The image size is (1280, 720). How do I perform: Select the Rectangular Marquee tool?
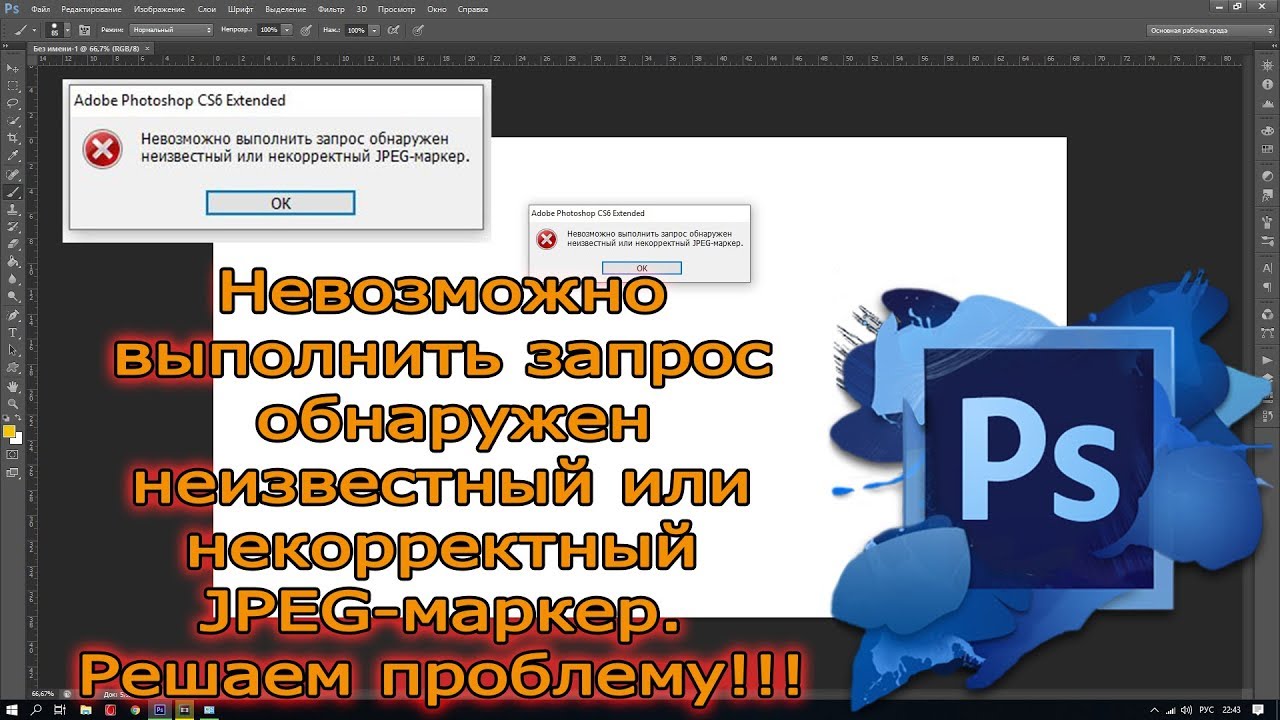(x=13, y=86)
